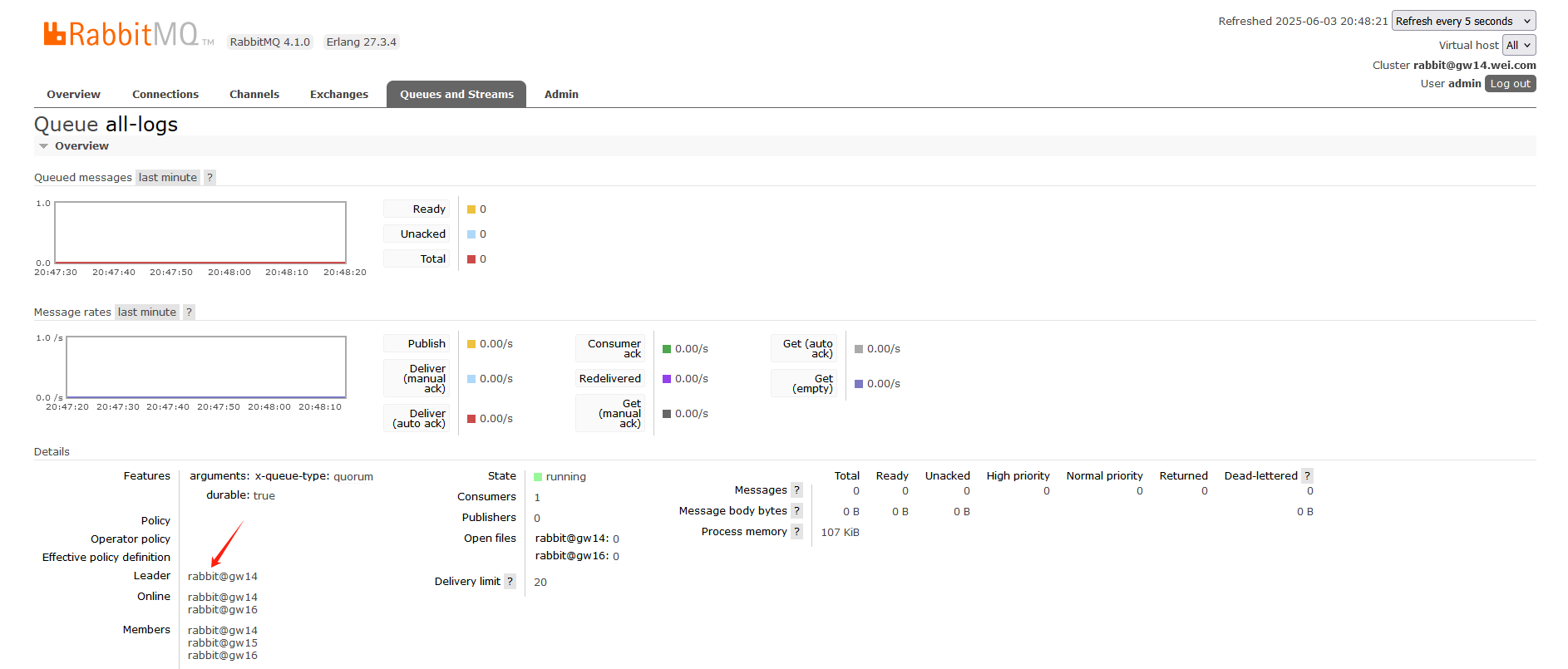Select Queues and Streams tab

coord(456,94)
